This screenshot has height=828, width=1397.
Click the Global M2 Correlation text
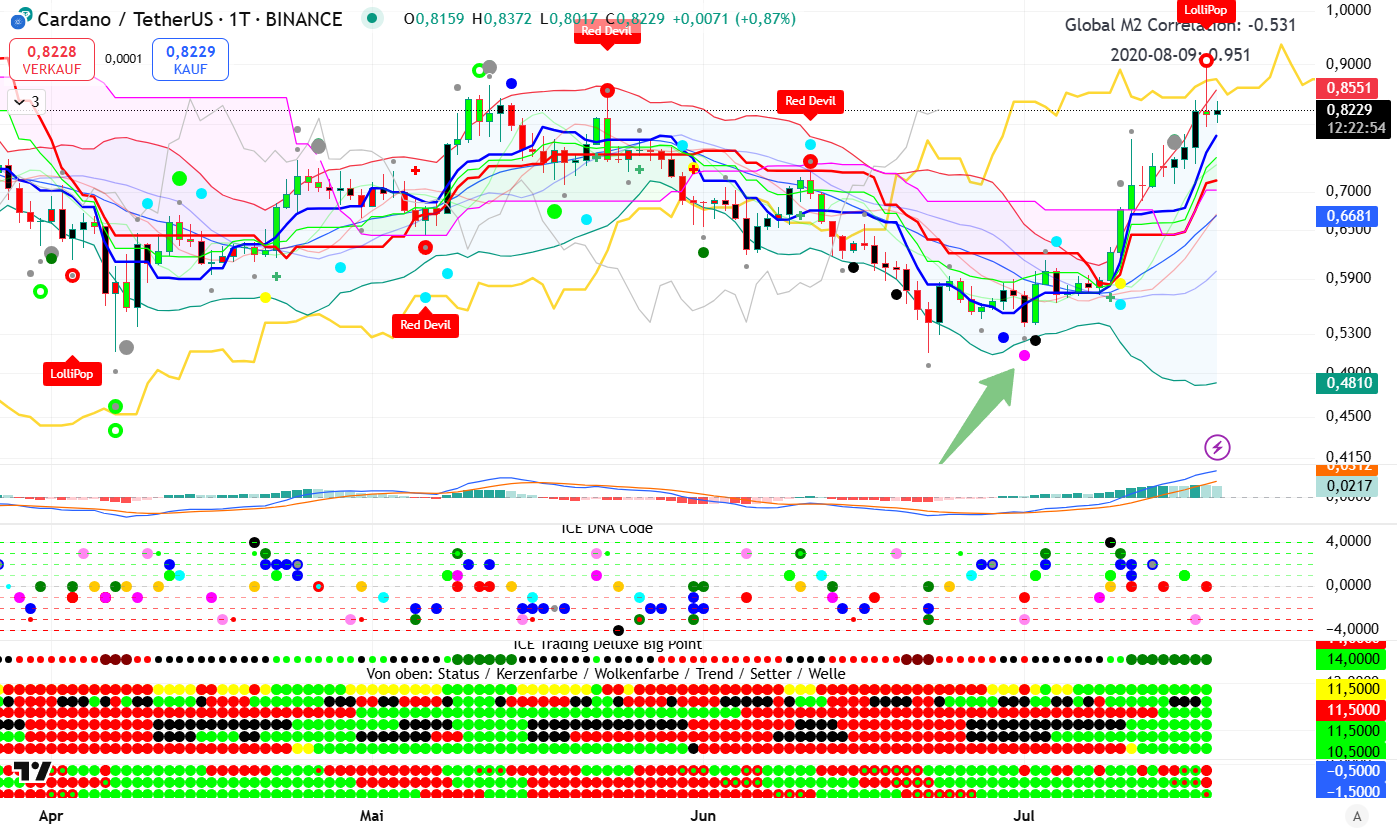coord(1180,26)
